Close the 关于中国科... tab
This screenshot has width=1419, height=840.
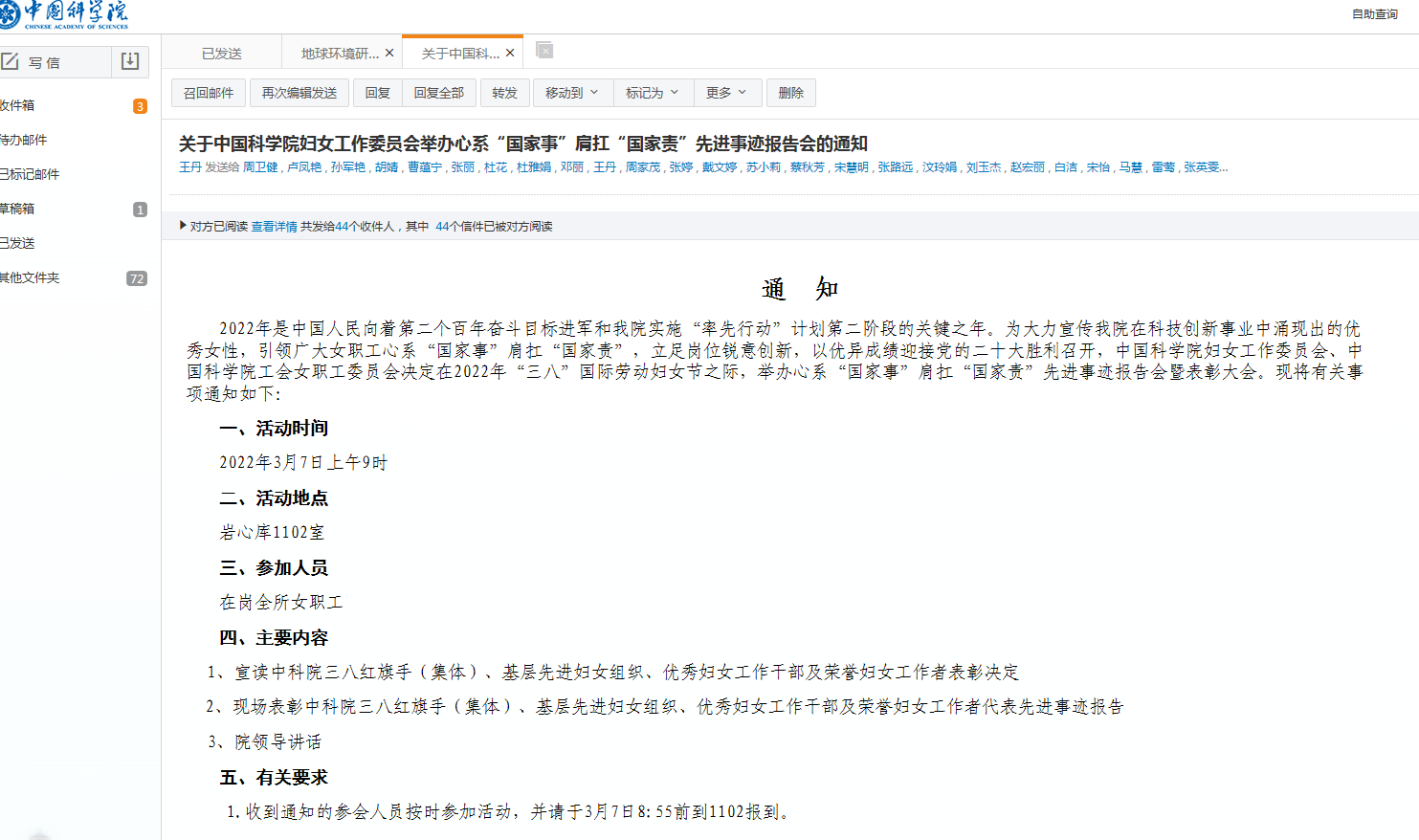coord(510,54)
